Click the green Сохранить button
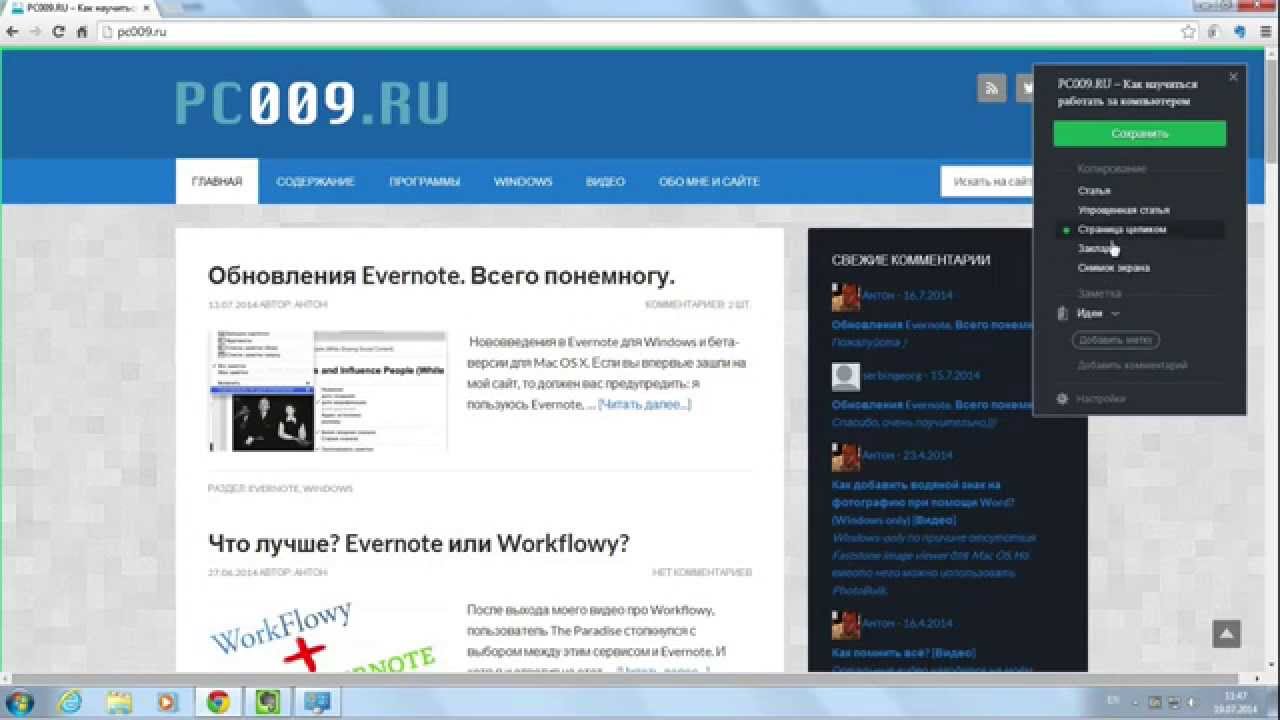 pos(1139,134)
